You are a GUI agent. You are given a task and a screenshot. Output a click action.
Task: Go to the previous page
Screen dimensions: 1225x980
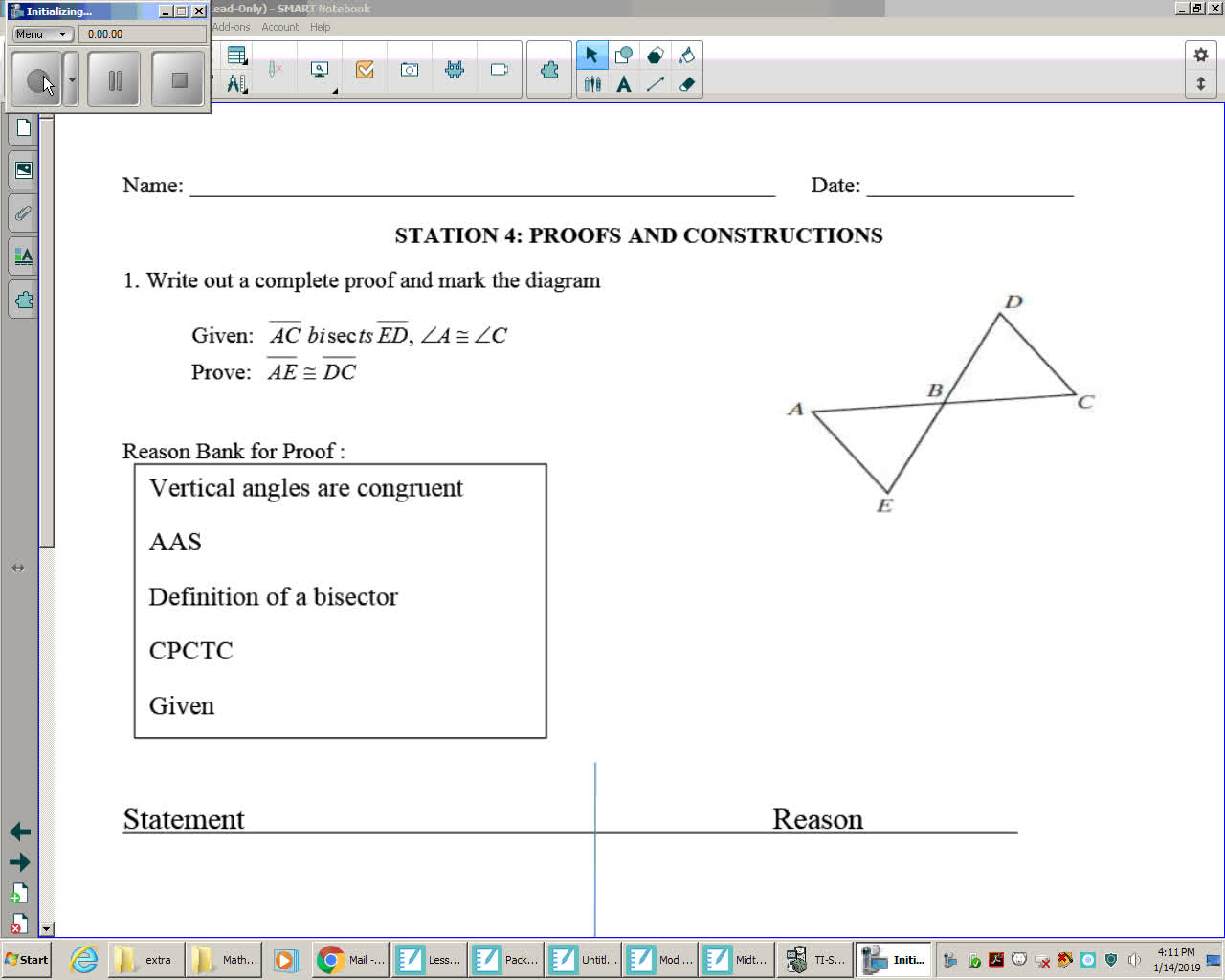pos(19,832)
